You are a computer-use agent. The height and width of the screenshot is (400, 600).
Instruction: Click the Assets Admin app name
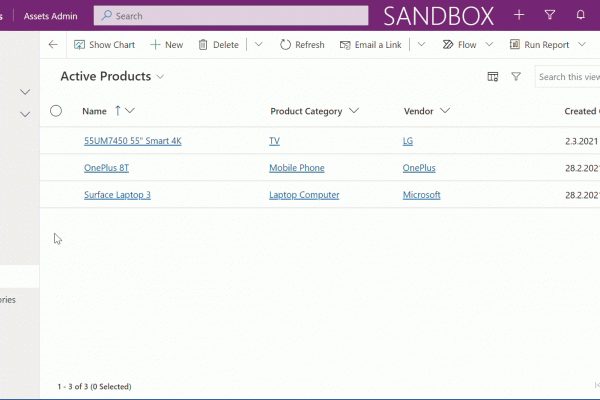tap(51, 16)
